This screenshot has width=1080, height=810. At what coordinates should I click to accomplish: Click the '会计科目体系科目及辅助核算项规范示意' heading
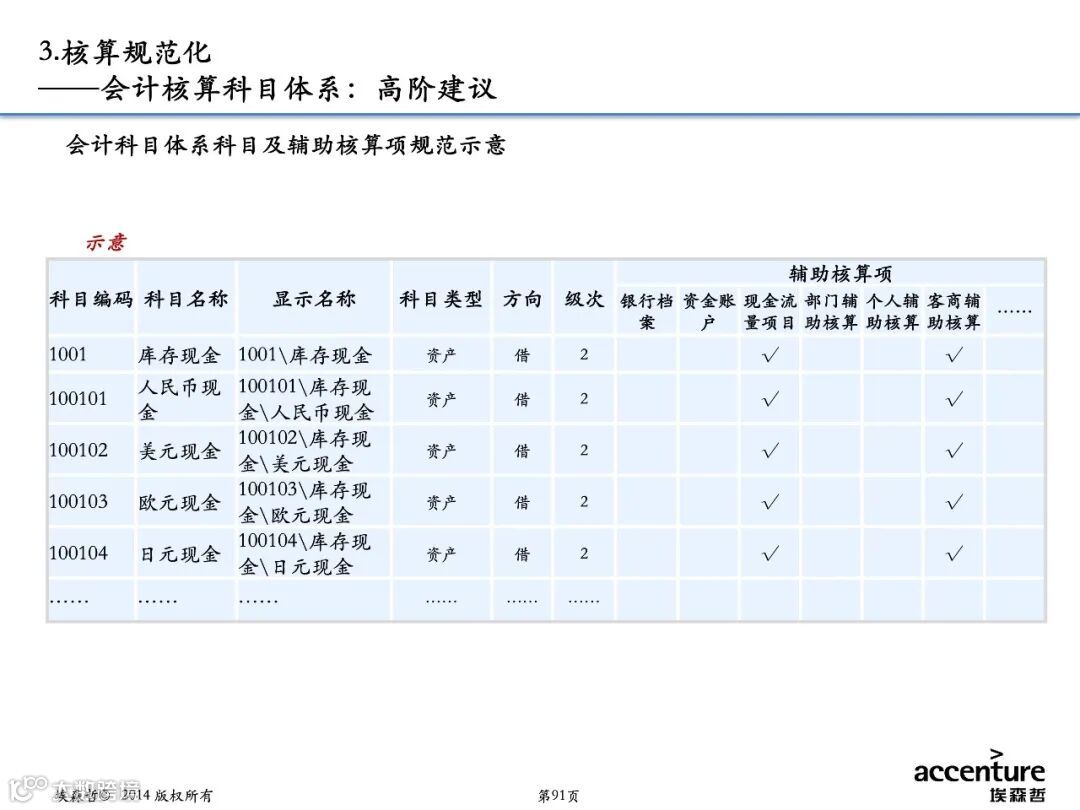pos(286,145)
